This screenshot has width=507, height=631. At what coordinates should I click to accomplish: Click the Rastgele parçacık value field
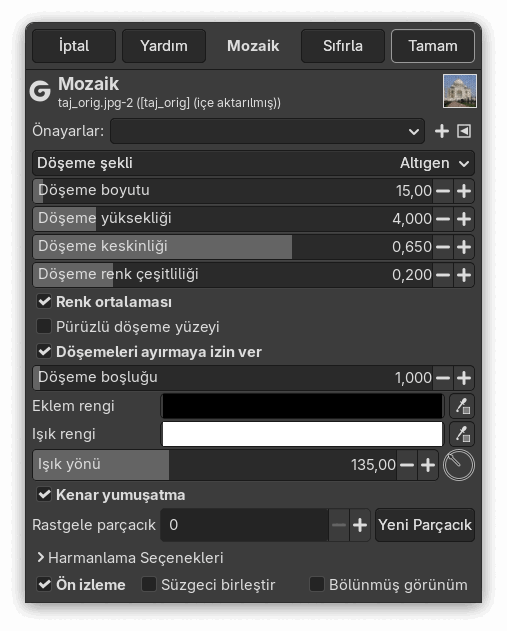(244, 525)
